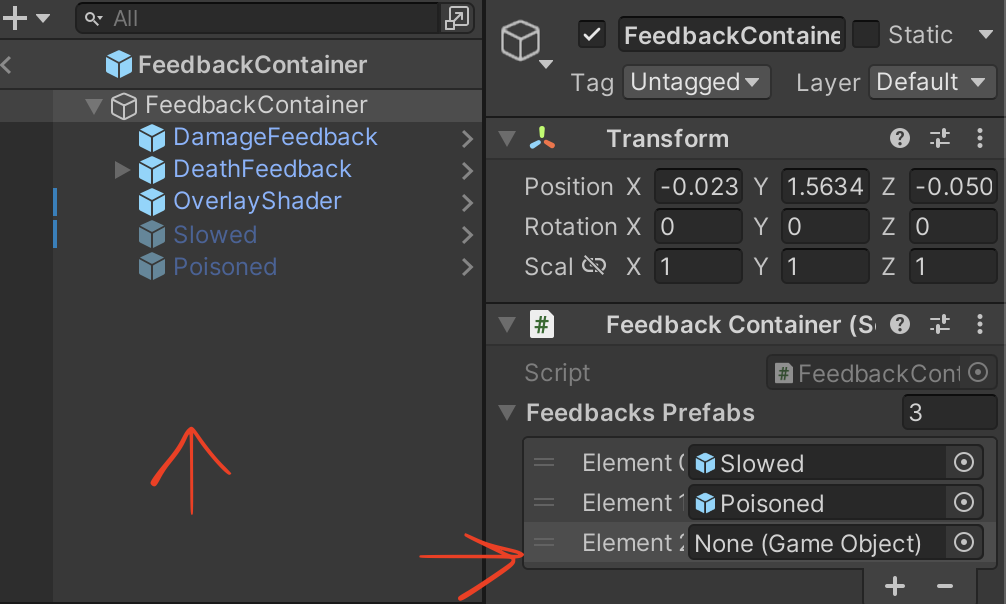The image size is (1006, 604).
Task: Click the hierarchy search expand icon
Action: (x=457, y=18)
